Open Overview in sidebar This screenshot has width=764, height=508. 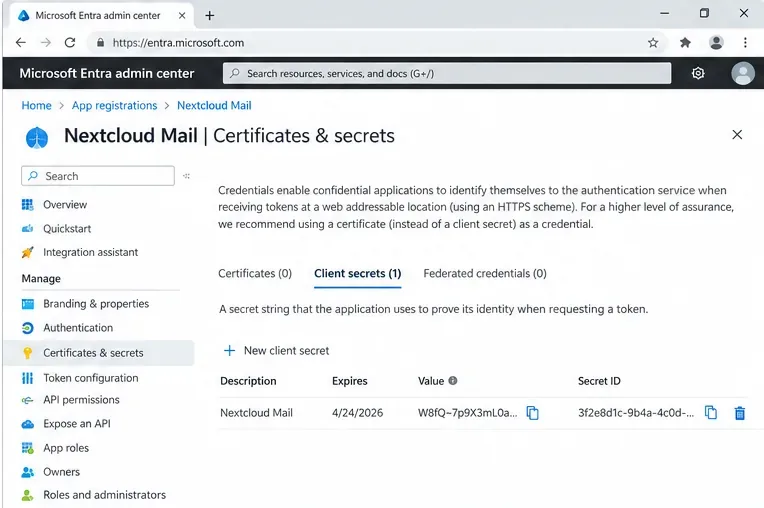(x=65, y=205)
